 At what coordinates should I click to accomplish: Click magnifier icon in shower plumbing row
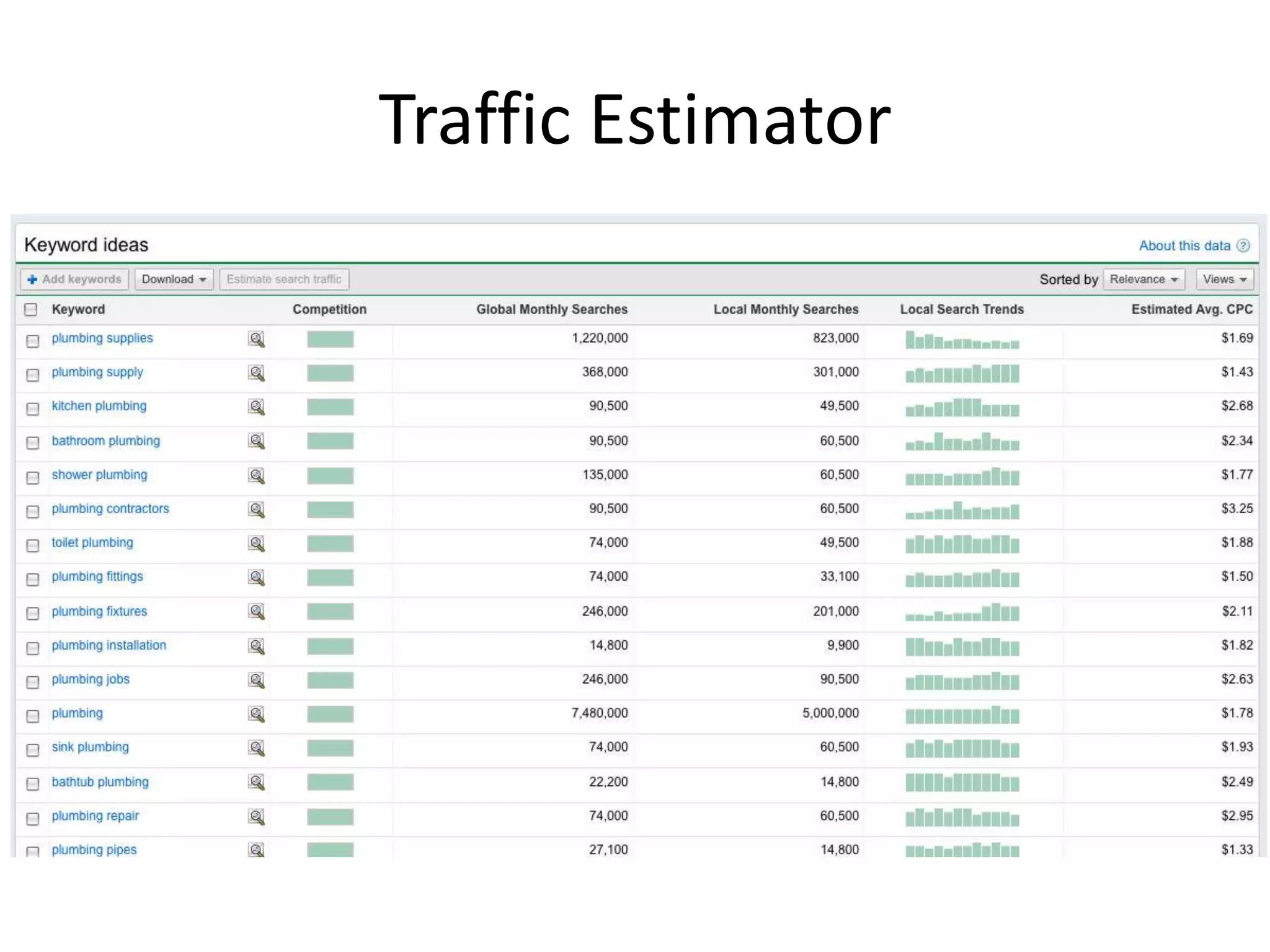256,476
